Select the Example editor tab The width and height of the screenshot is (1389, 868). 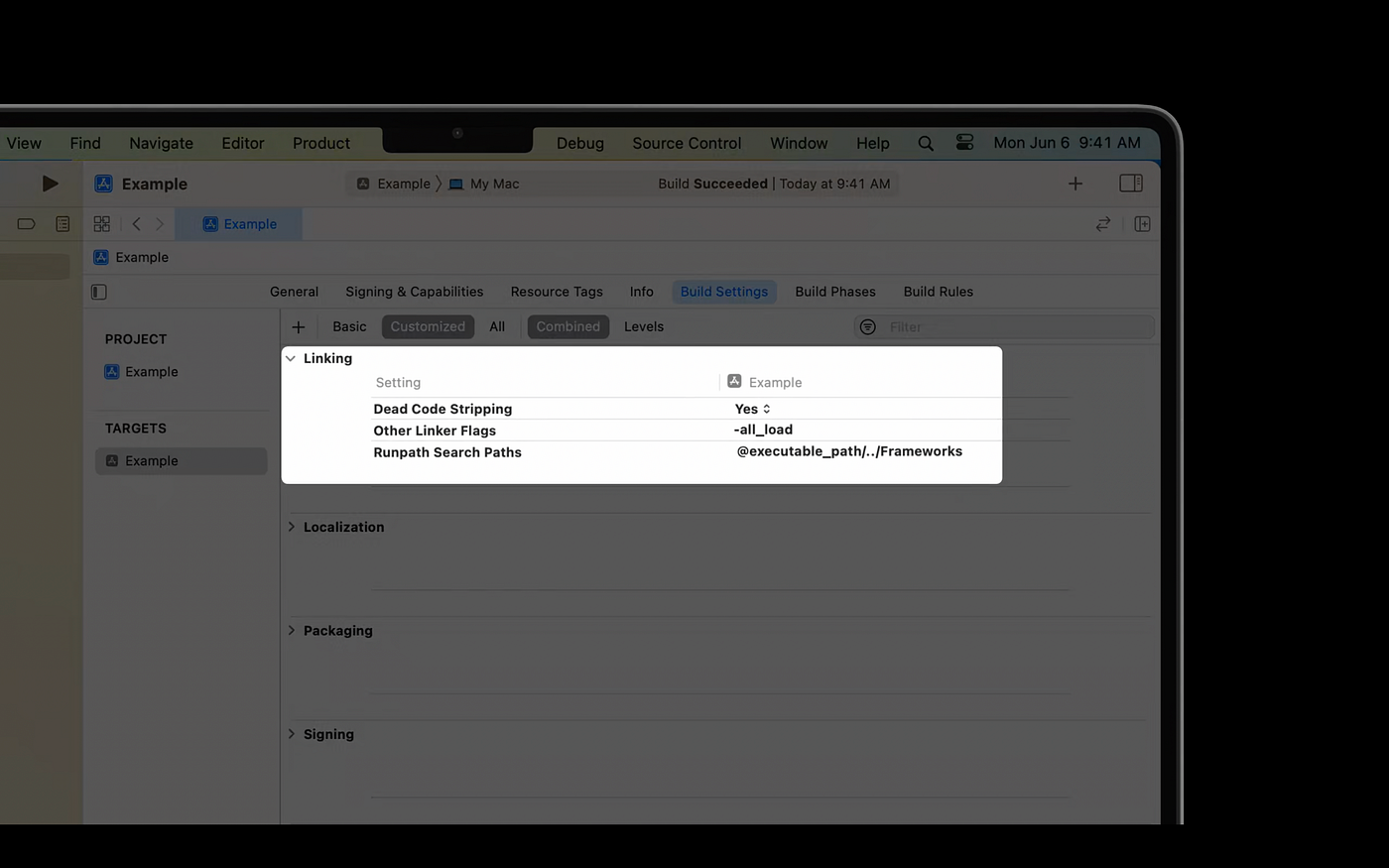point(239,224)
